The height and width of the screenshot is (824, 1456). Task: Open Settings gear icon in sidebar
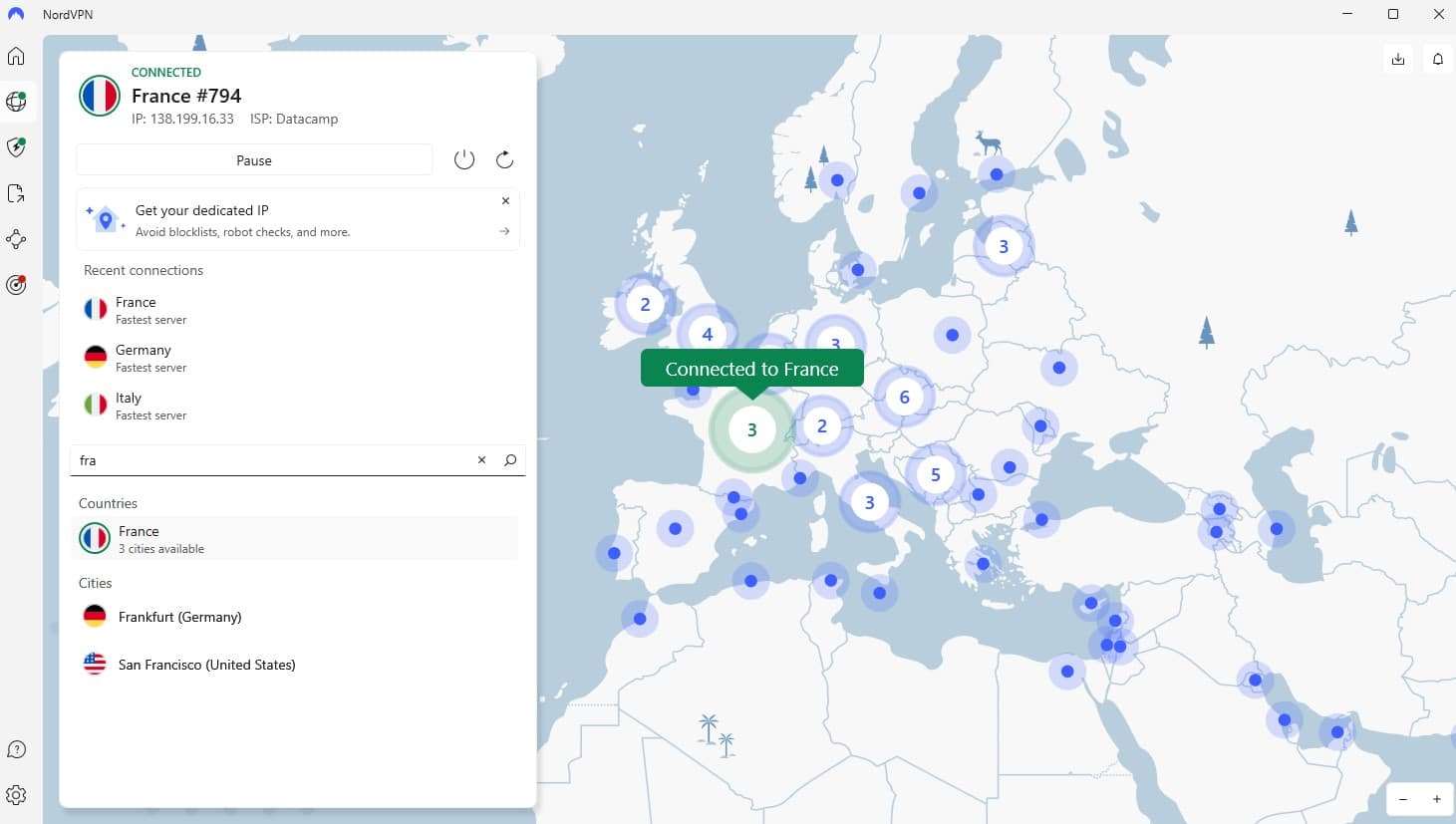coord(16,795)
